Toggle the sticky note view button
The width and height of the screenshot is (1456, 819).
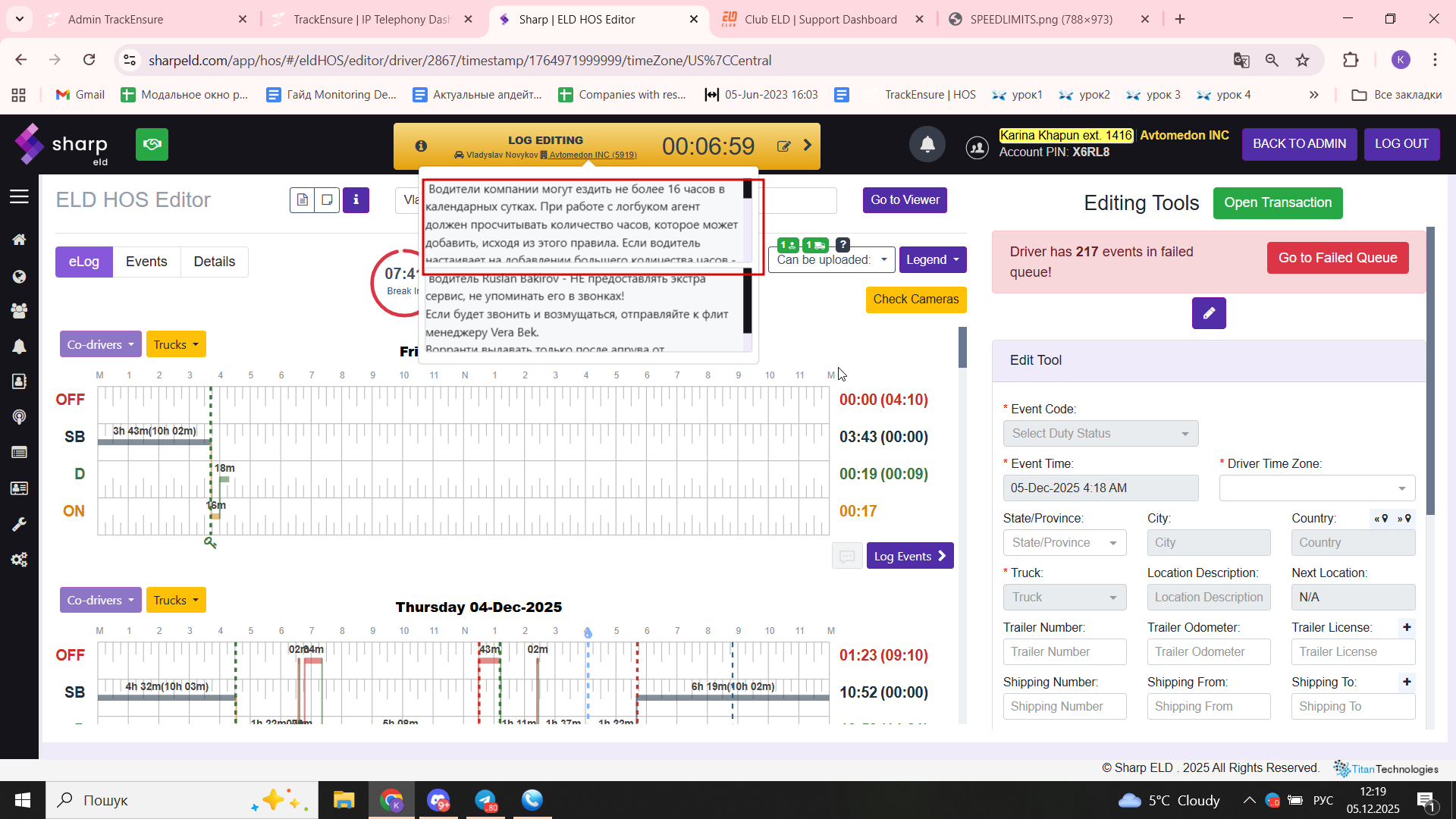[327, 200]
